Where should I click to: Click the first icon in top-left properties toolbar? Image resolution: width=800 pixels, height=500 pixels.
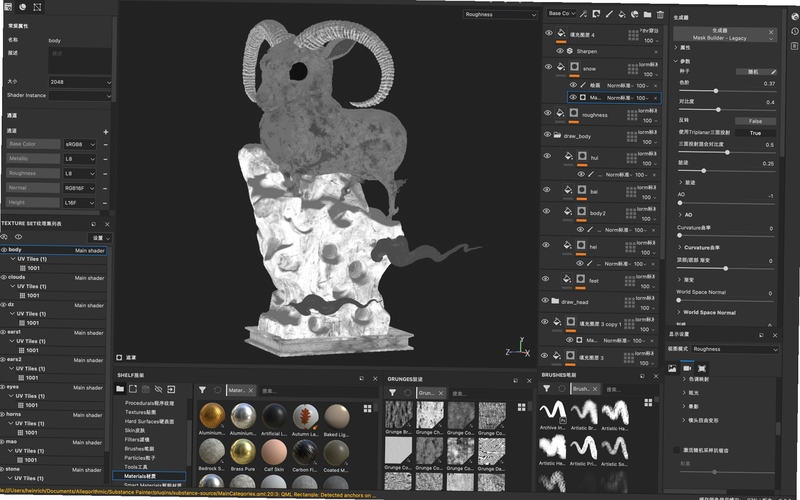[x=8, y=7]
